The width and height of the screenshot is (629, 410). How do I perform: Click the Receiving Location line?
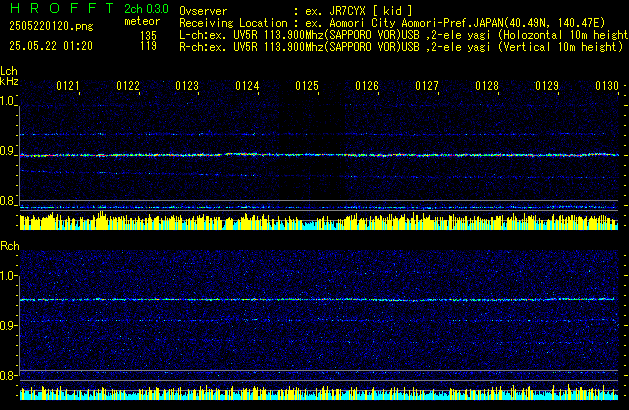[392, 23]
